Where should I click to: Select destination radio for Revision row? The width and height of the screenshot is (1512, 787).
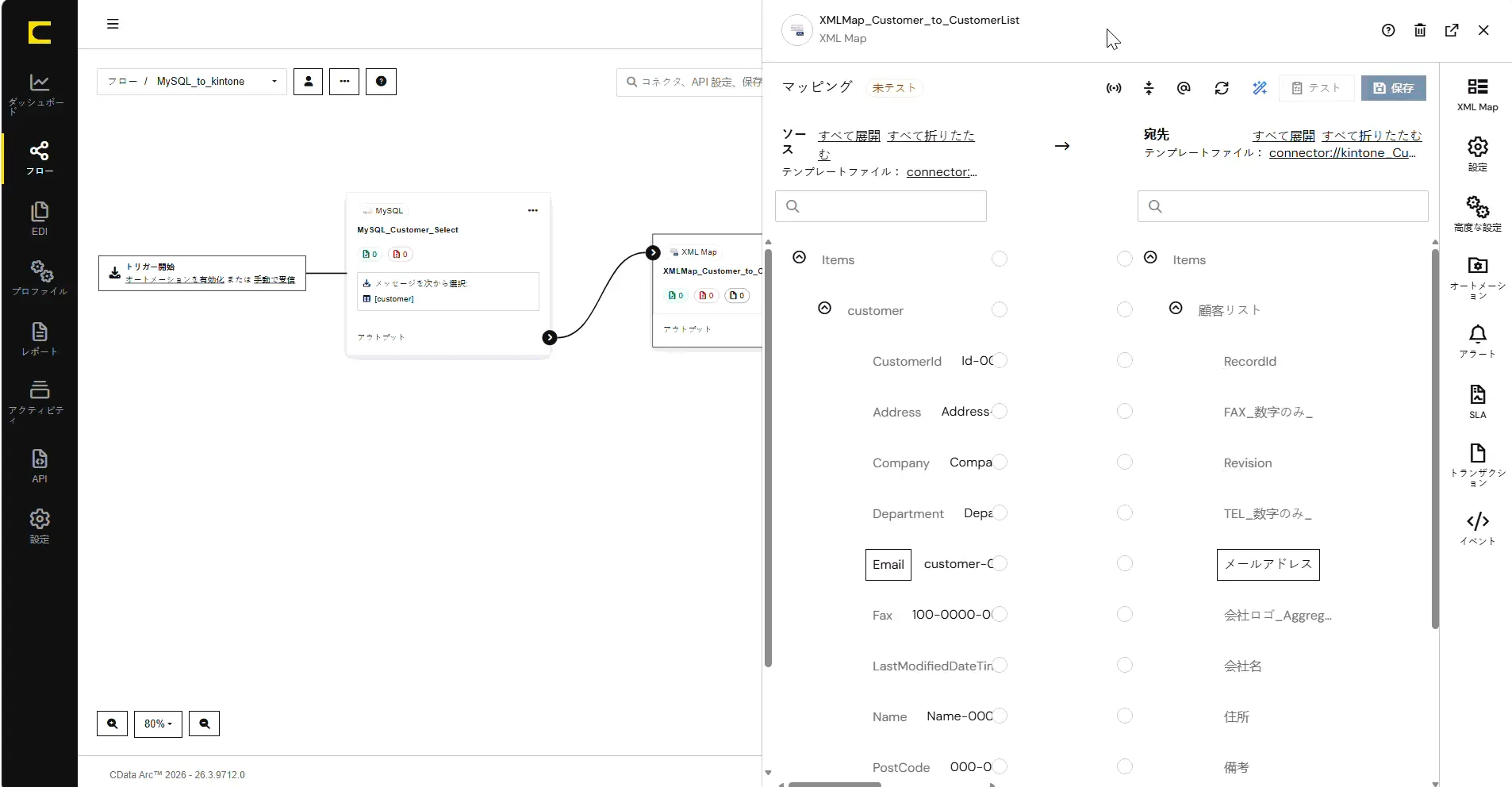coord(1124,462)
